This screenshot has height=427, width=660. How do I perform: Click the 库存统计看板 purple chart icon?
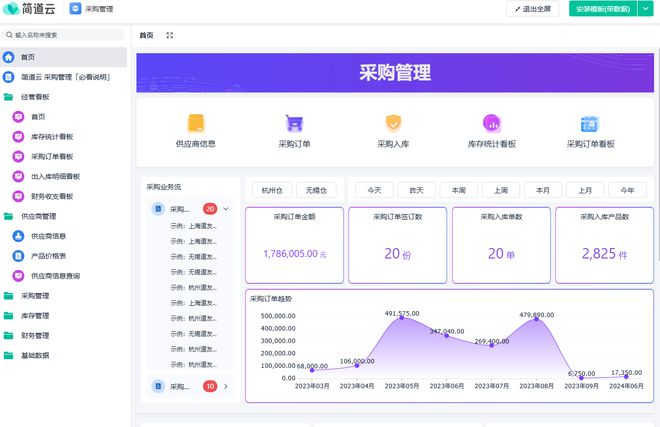pos(492,123)
